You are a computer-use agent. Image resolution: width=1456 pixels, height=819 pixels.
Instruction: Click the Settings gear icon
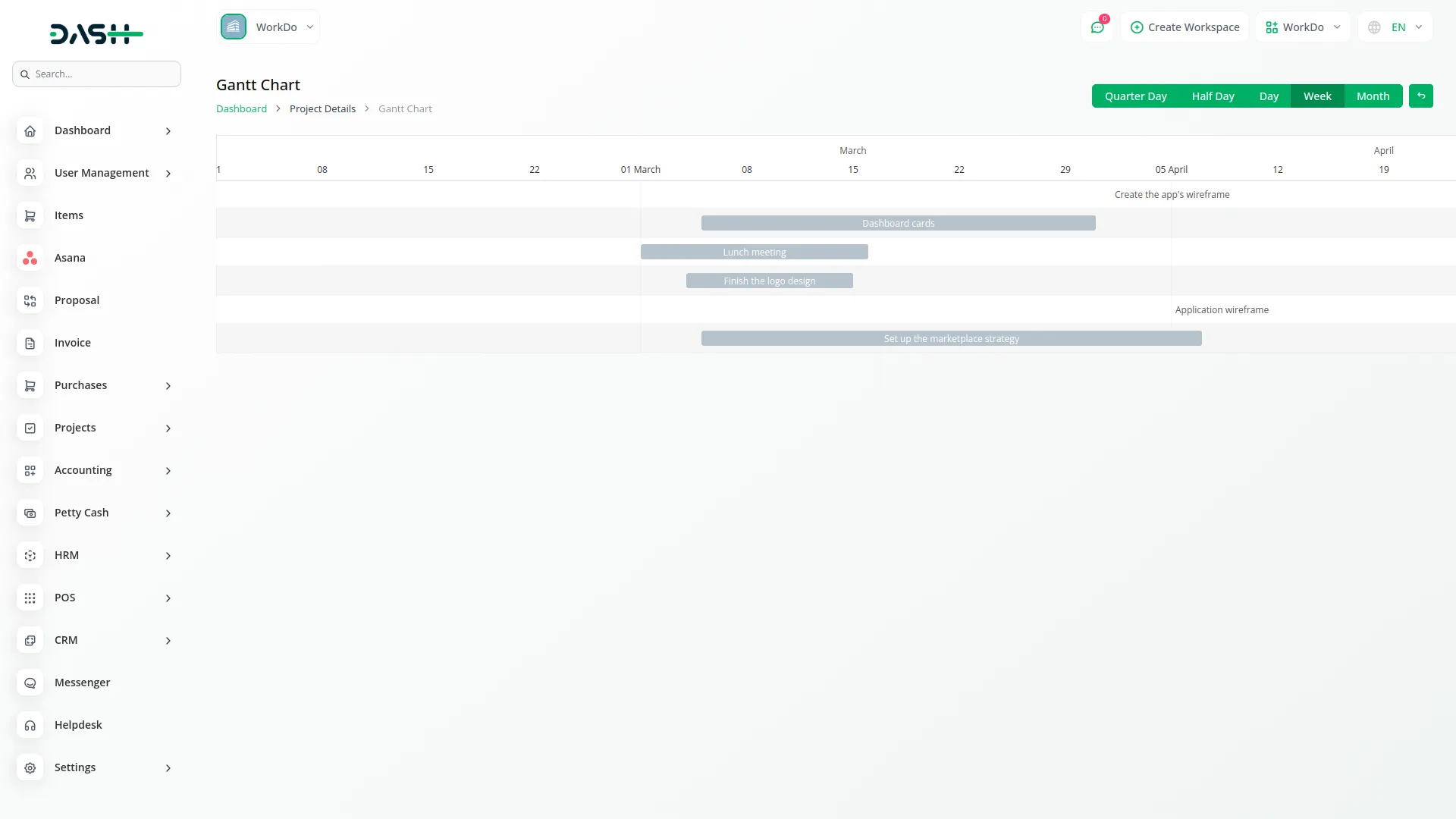(30, 768)
